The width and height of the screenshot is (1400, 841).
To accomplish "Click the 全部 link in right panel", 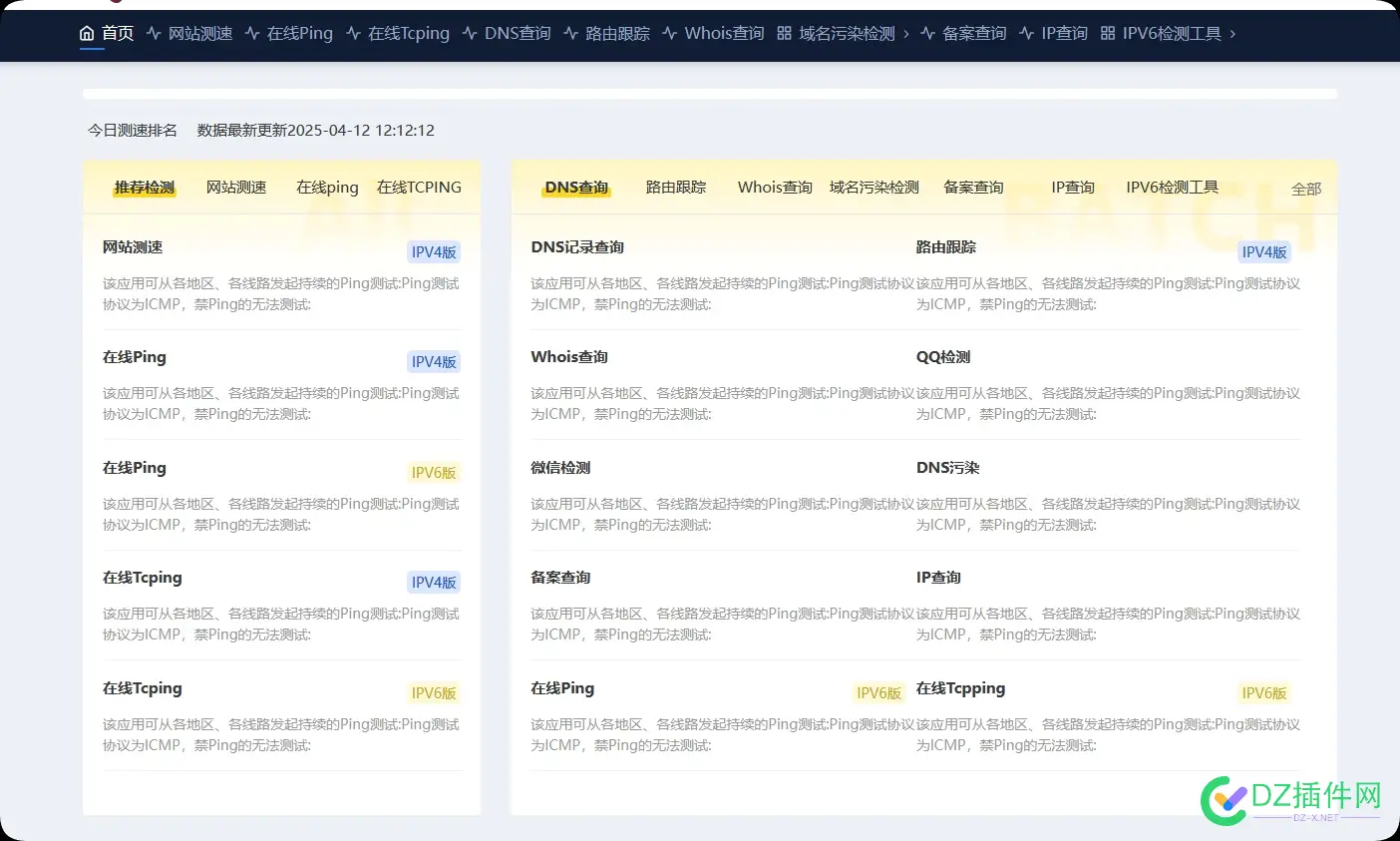I will pos(1305,189).
